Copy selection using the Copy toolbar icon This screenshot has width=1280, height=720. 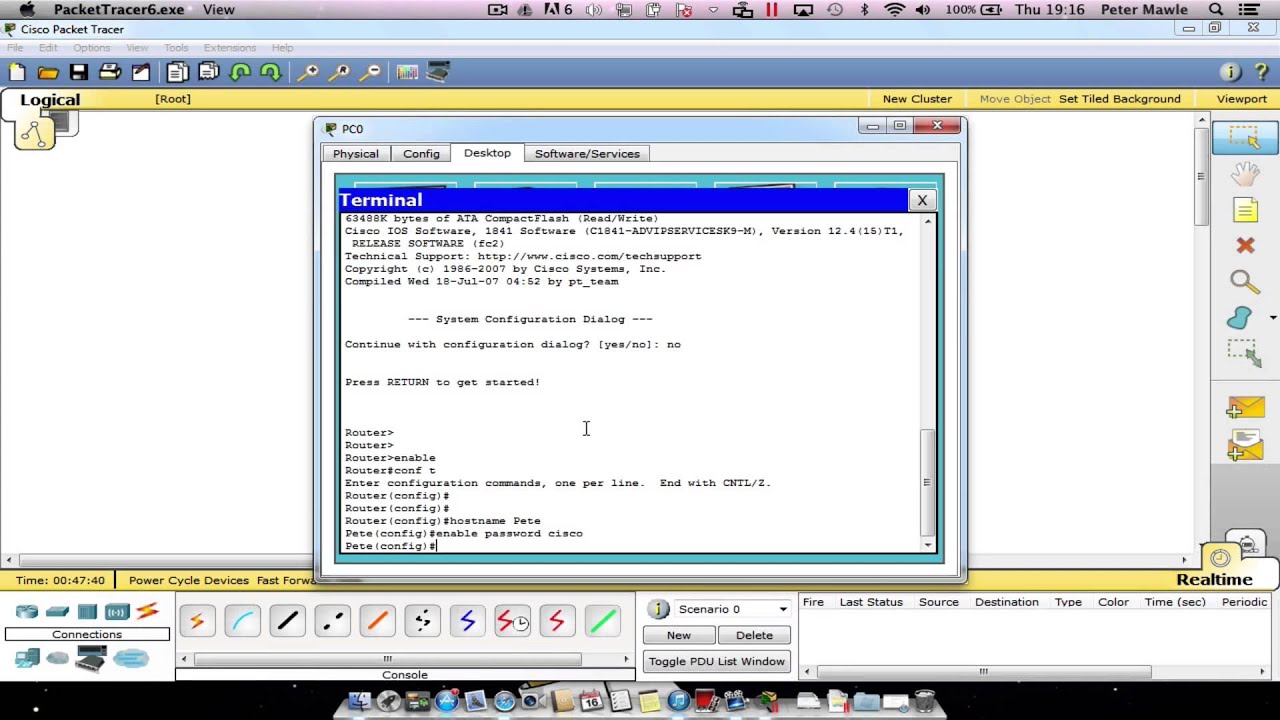point(177,72)
